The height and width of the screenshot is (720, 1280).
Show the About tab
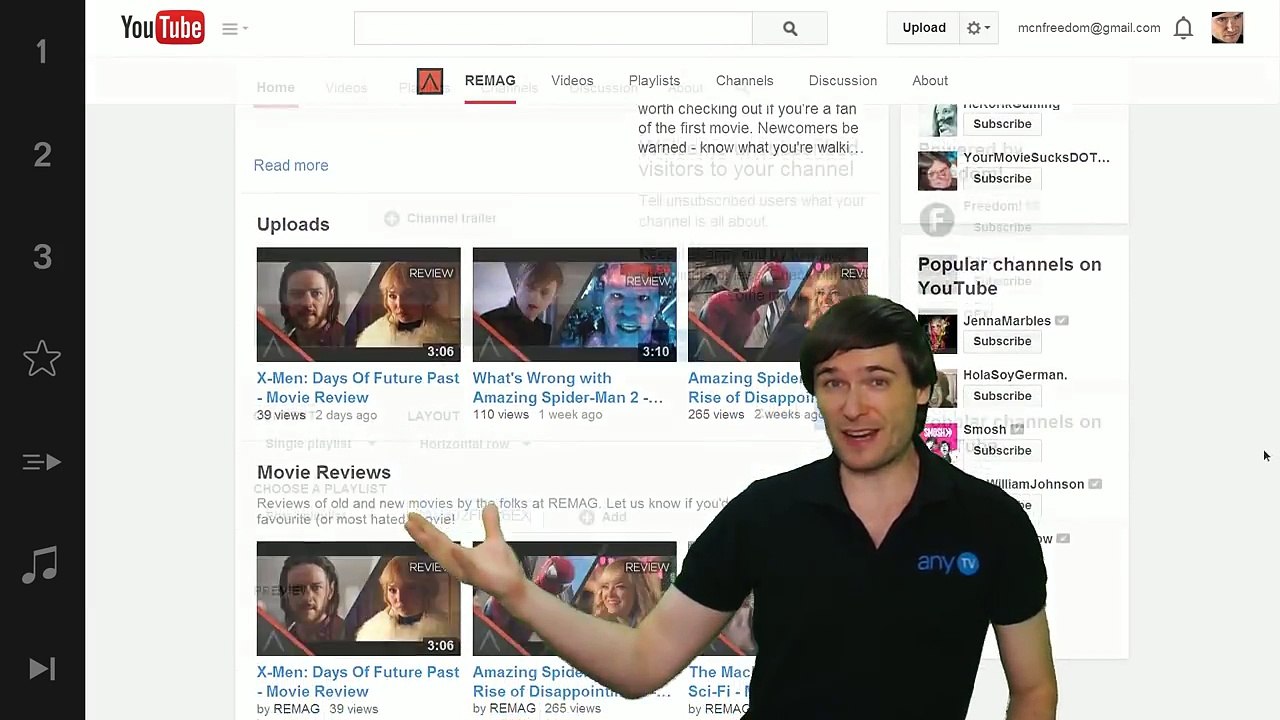(930, 81)
